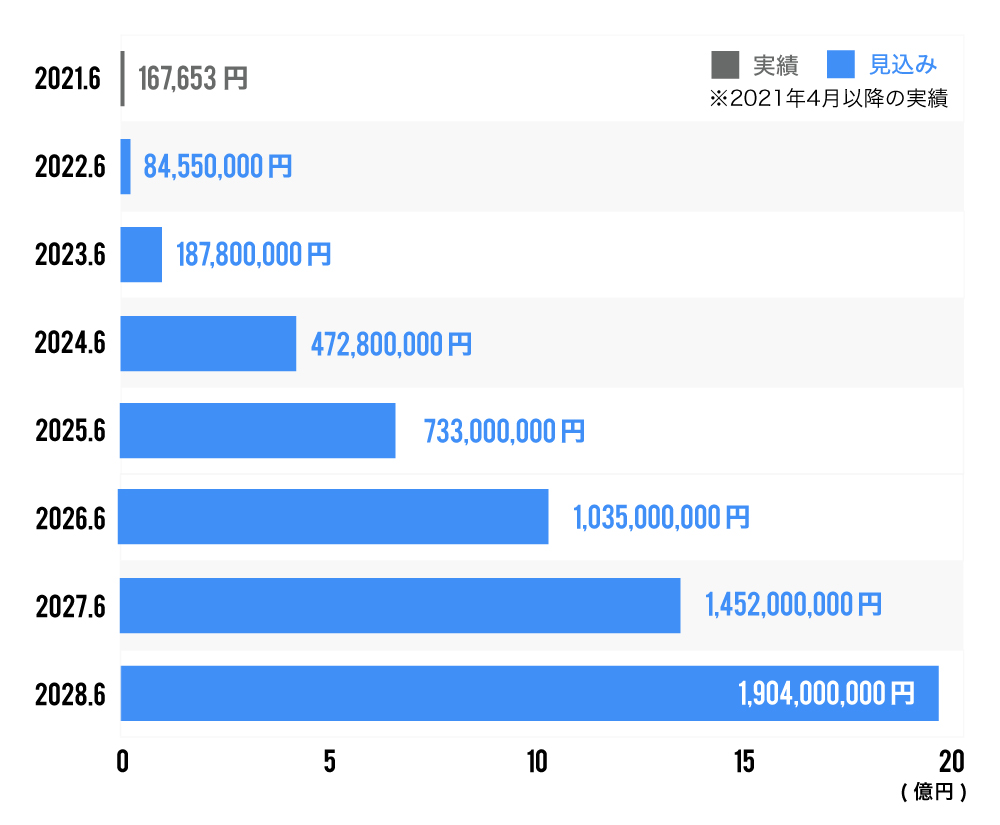Select the 2025.6 blue bar
This screenshot has width=1000, height=825.
click(x=258, y=430)
